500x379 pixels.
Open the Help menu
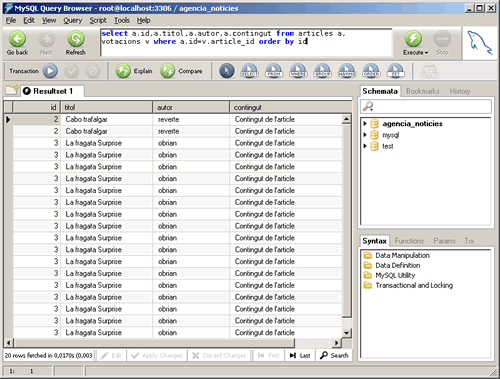coord(144,20)
